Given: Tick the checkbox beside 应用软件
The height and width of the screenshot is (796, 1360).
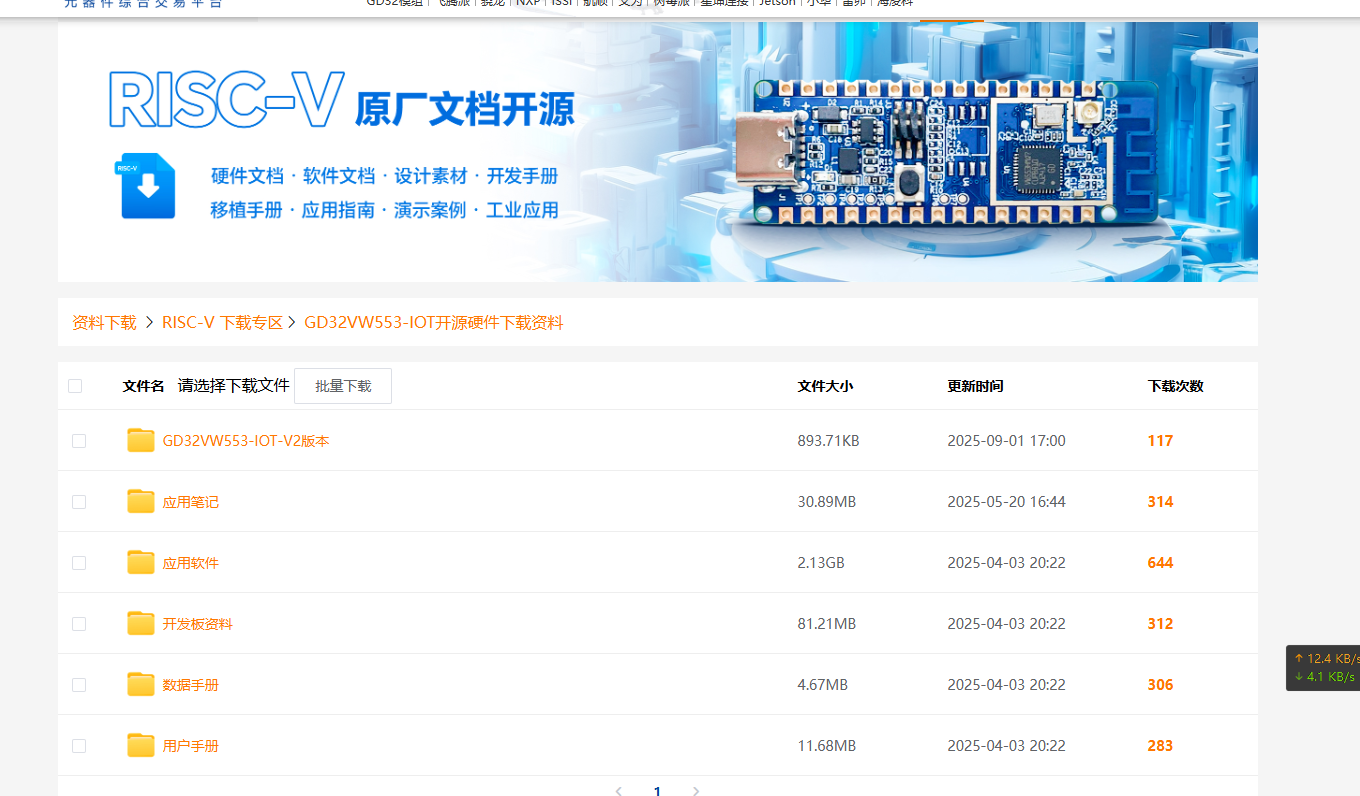Looking at the screenshot, I should coord(79,563).
